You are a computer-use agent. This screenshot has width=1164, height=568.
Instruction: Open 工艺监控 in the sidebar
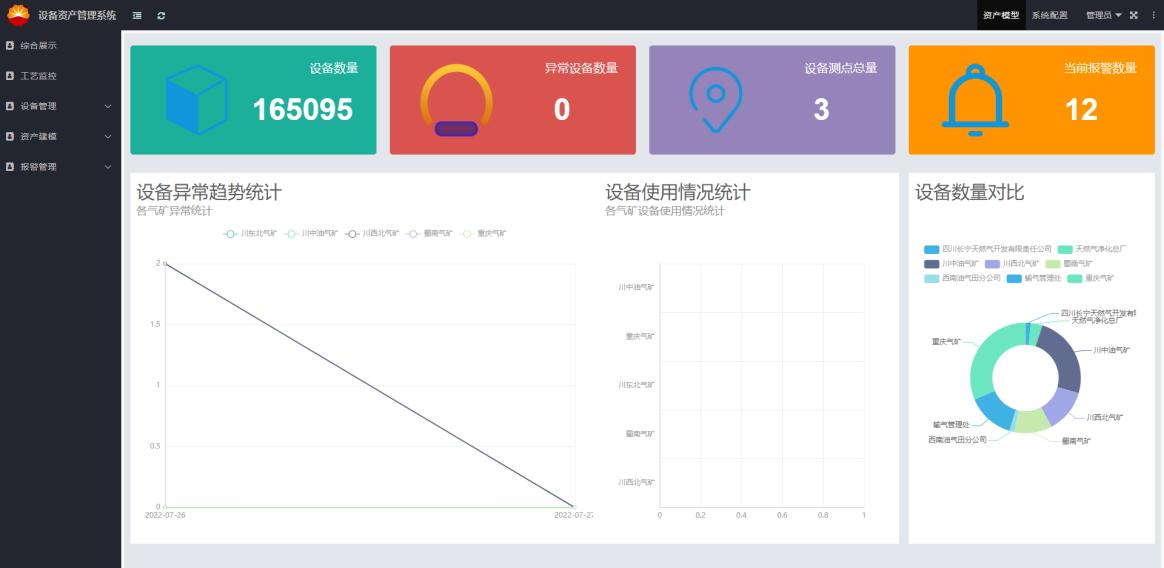click(x=40, y=76)
